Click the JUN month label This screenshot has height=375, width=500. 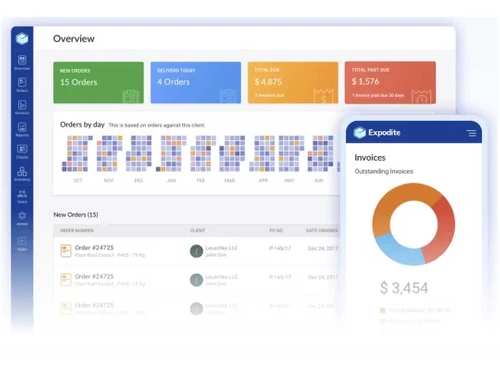tap(319, 180)
